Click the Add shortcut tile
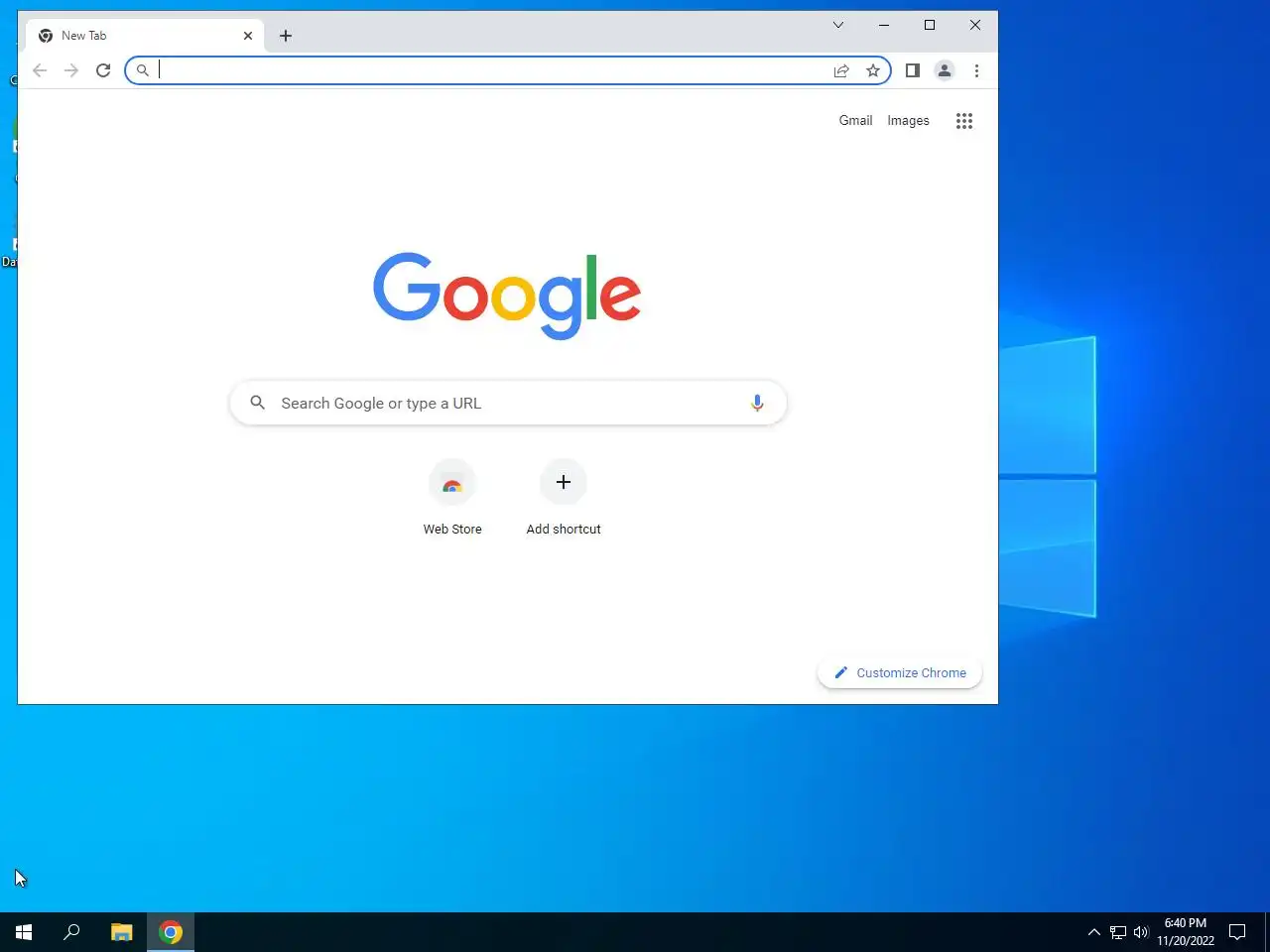The image size is (1270, 952). 564,498
